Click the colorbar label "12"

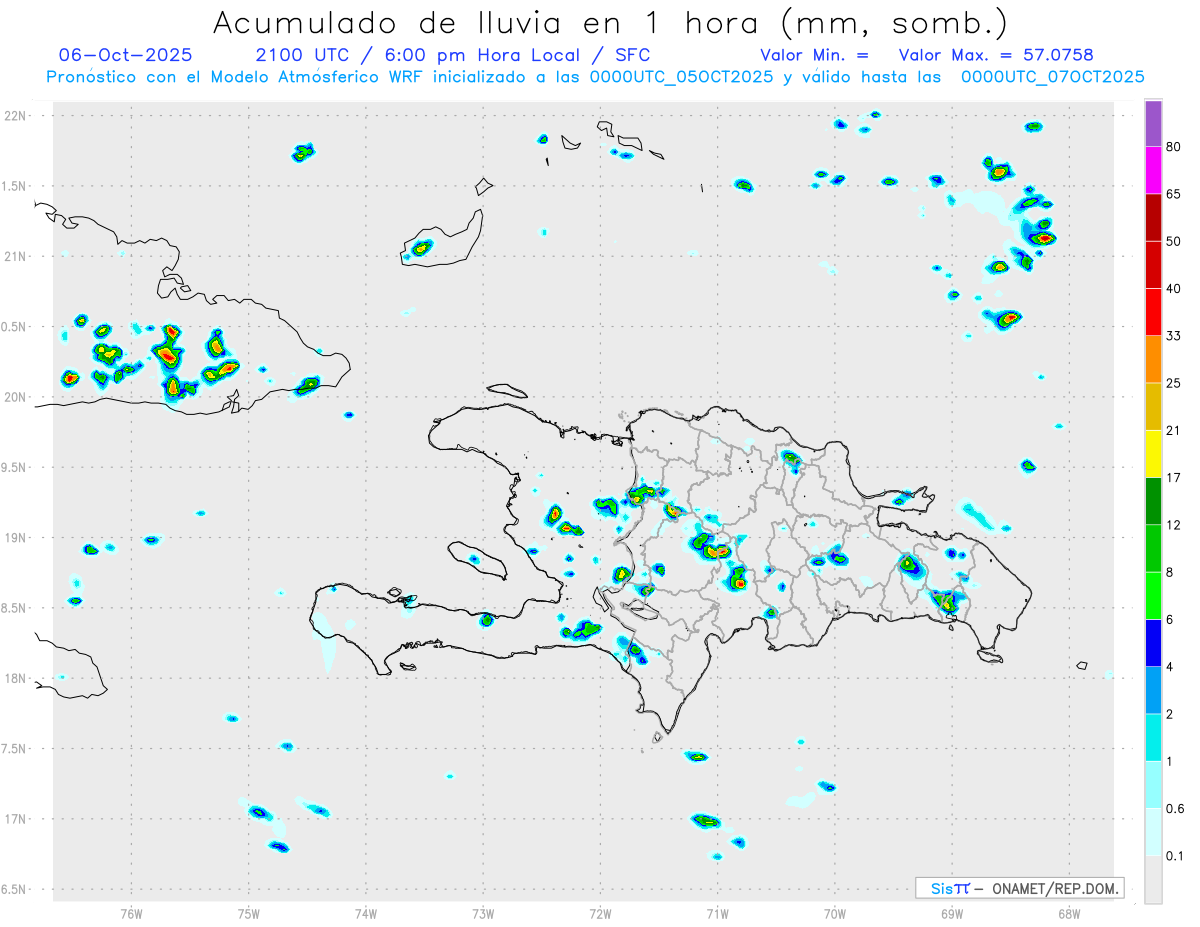pyautogui.click(x=1174, y=524)
